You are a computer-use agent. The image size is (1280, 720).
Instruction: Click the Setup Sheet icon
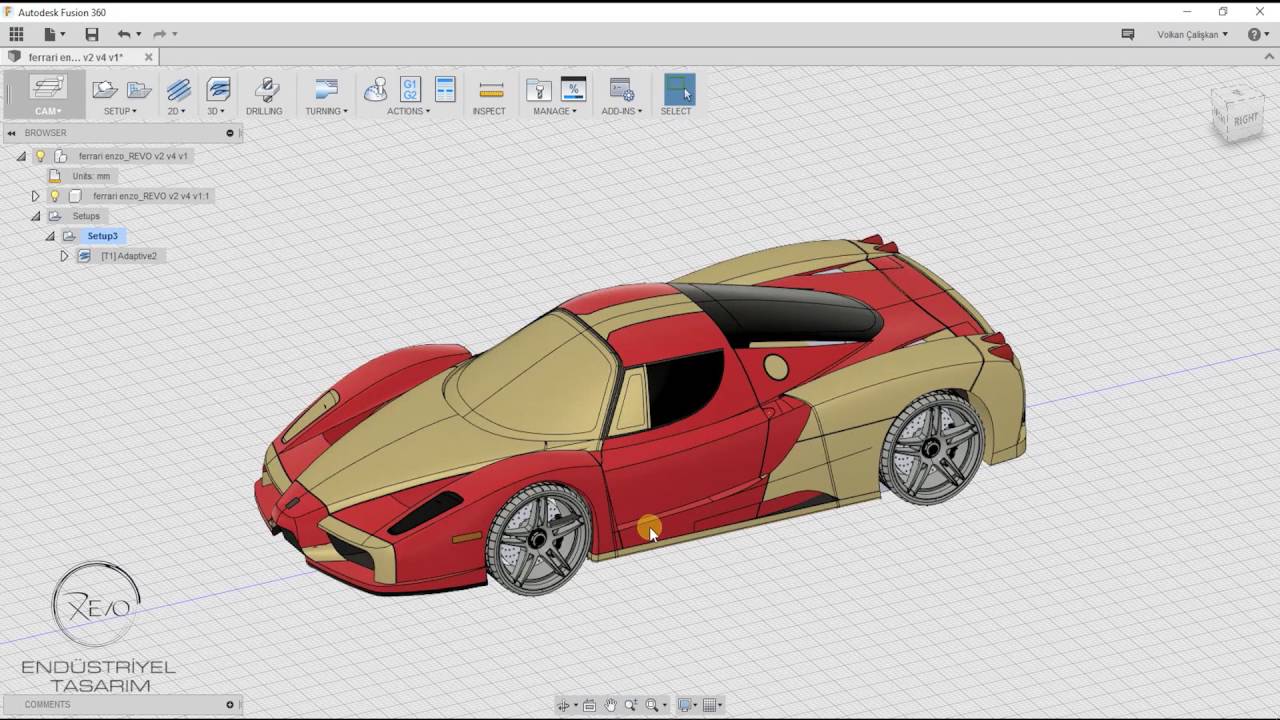tap(445, 89)
